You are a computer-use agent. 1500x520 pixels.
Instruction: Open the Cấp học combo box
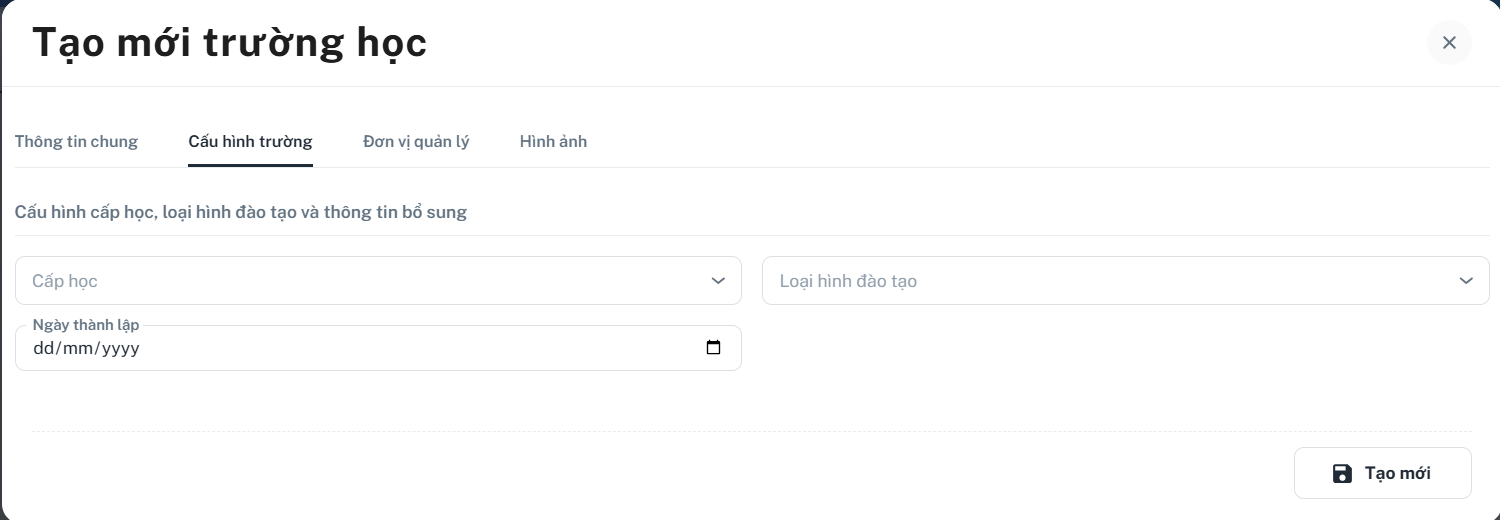pyautogui.click(x=378, y=281)
